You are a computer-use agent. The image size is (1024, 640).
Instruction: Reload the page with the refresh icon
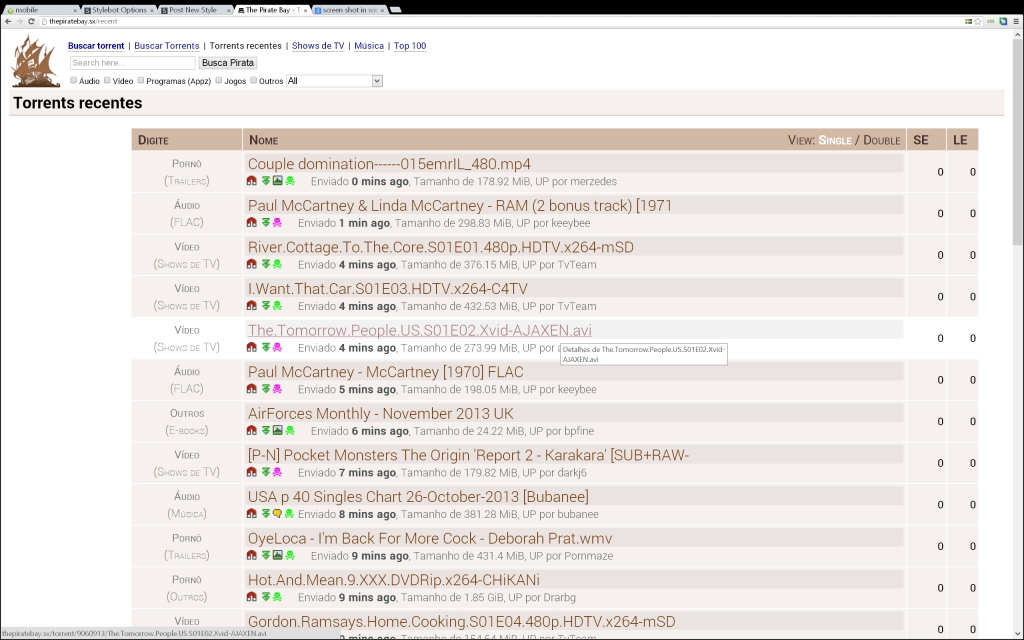pos(31,22)
